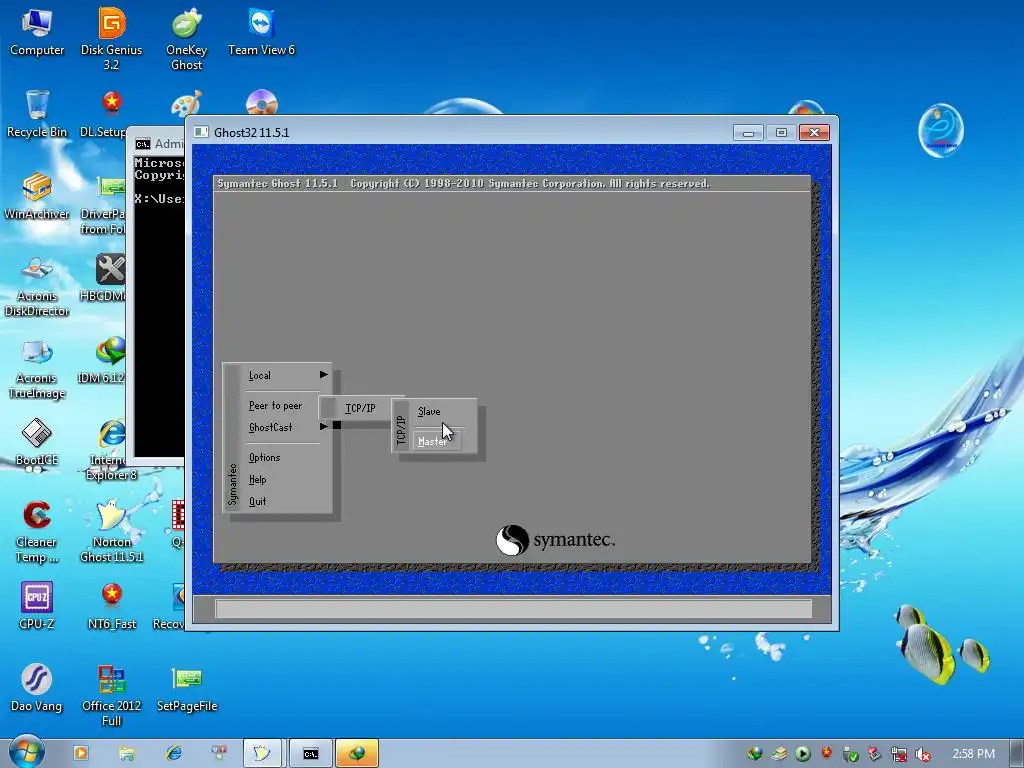Open WinArchiver desktop icon
The height and width of the screenshot is (768, 1024).
click(x=37, y=196)
